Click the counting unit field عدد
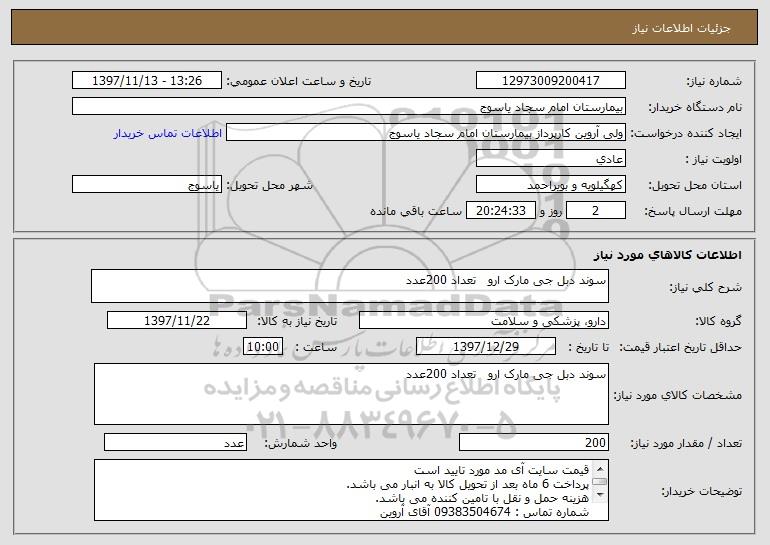Viewport: 770px width, 545px height. coord(175,442)
